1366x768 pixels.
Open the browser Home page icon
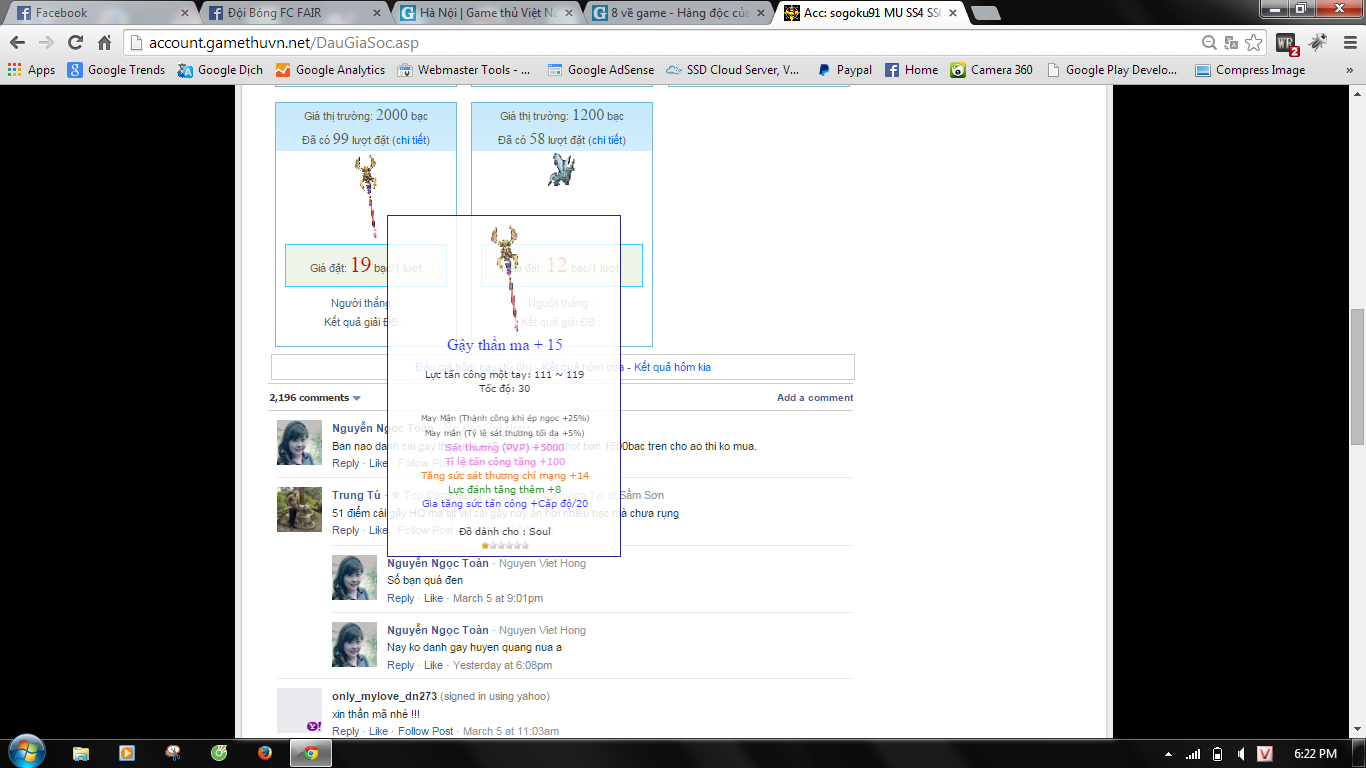[104, 43]
